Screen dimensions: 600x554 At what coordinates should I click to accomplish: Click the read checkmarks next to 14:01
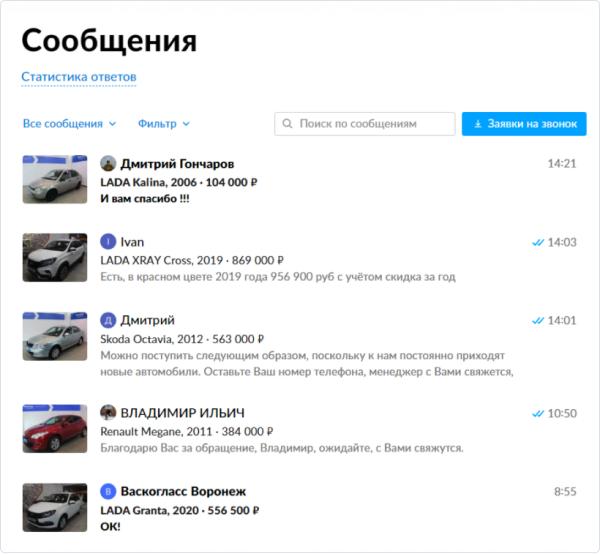(x=538, y=321)
